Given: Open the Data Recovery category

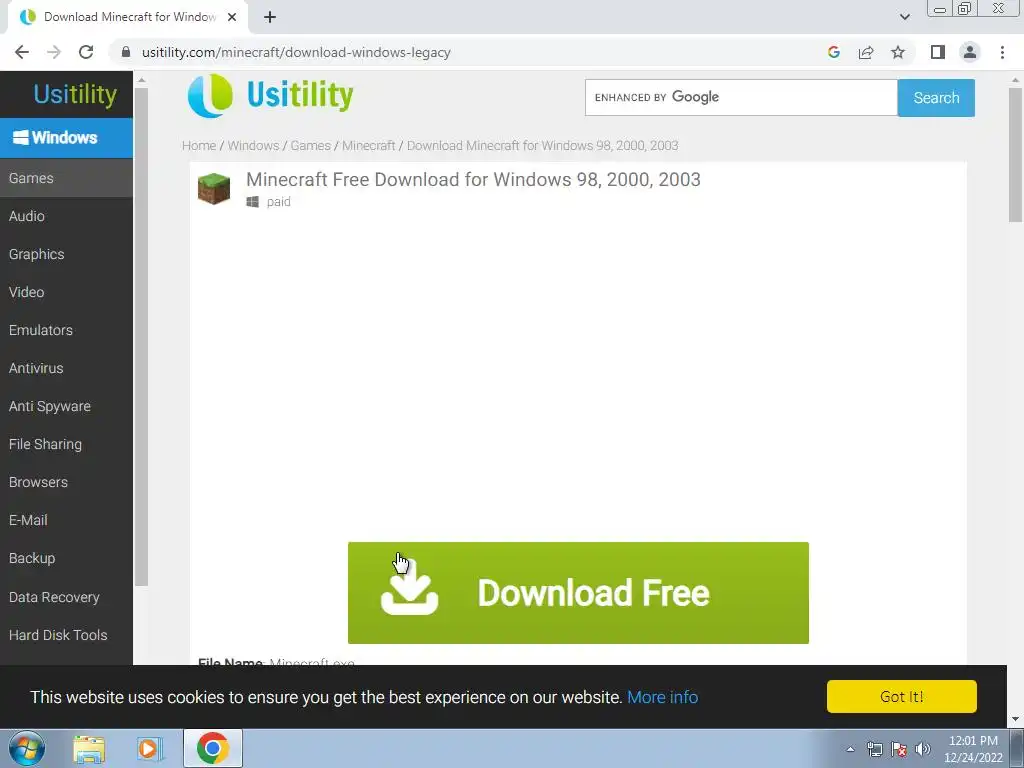Looking at the screenshot, I should (66, 597).
